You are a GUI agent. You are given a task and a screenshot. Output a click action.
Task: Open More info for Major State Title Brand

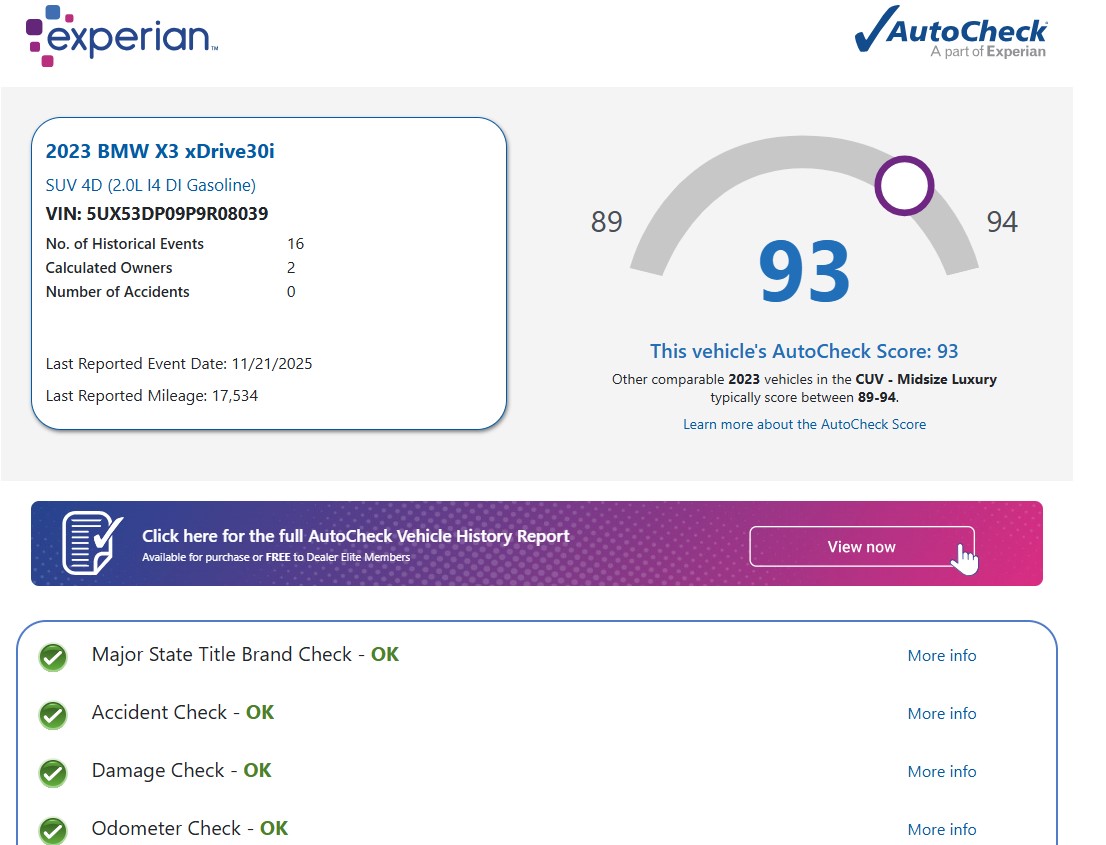[941, 656]
